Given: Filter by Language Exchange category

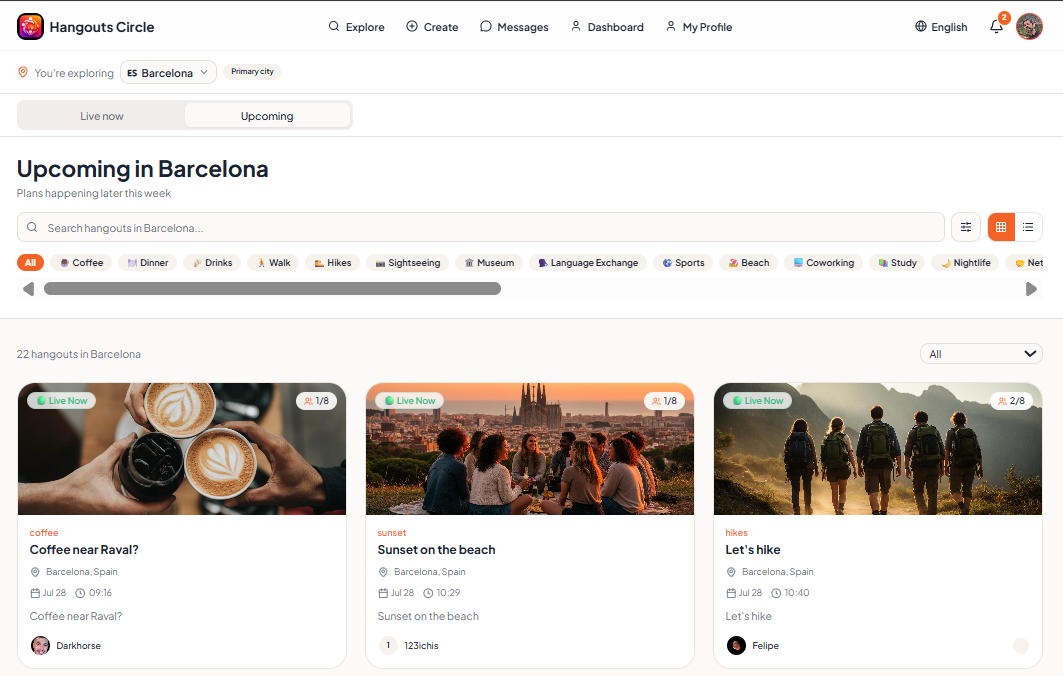Looking at the screenshot, I should (588, 262).
